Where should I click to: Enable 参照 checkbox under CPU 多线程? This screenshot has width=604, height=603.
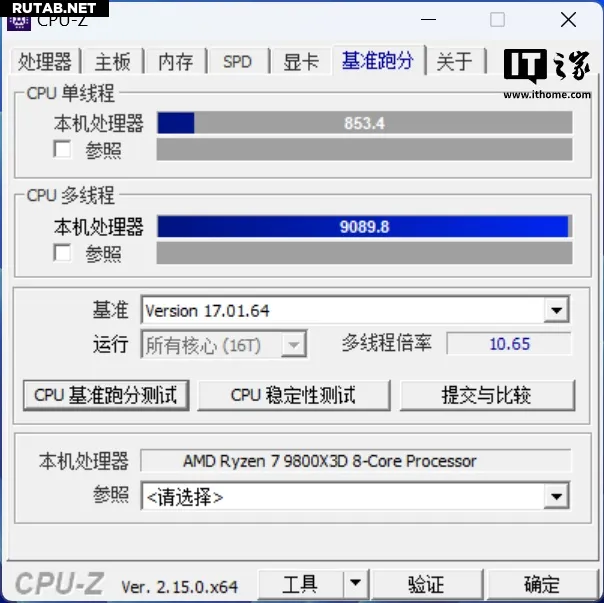(x=62, y=253)
